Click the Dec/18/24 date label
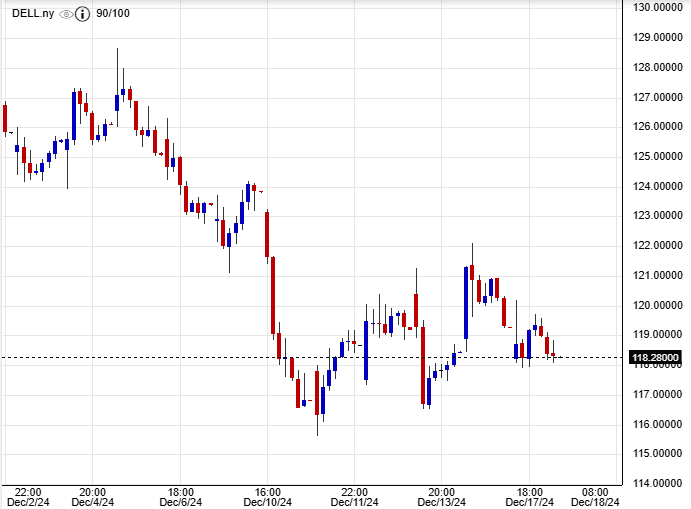The image size is (691, 509). tap(595, 502)
